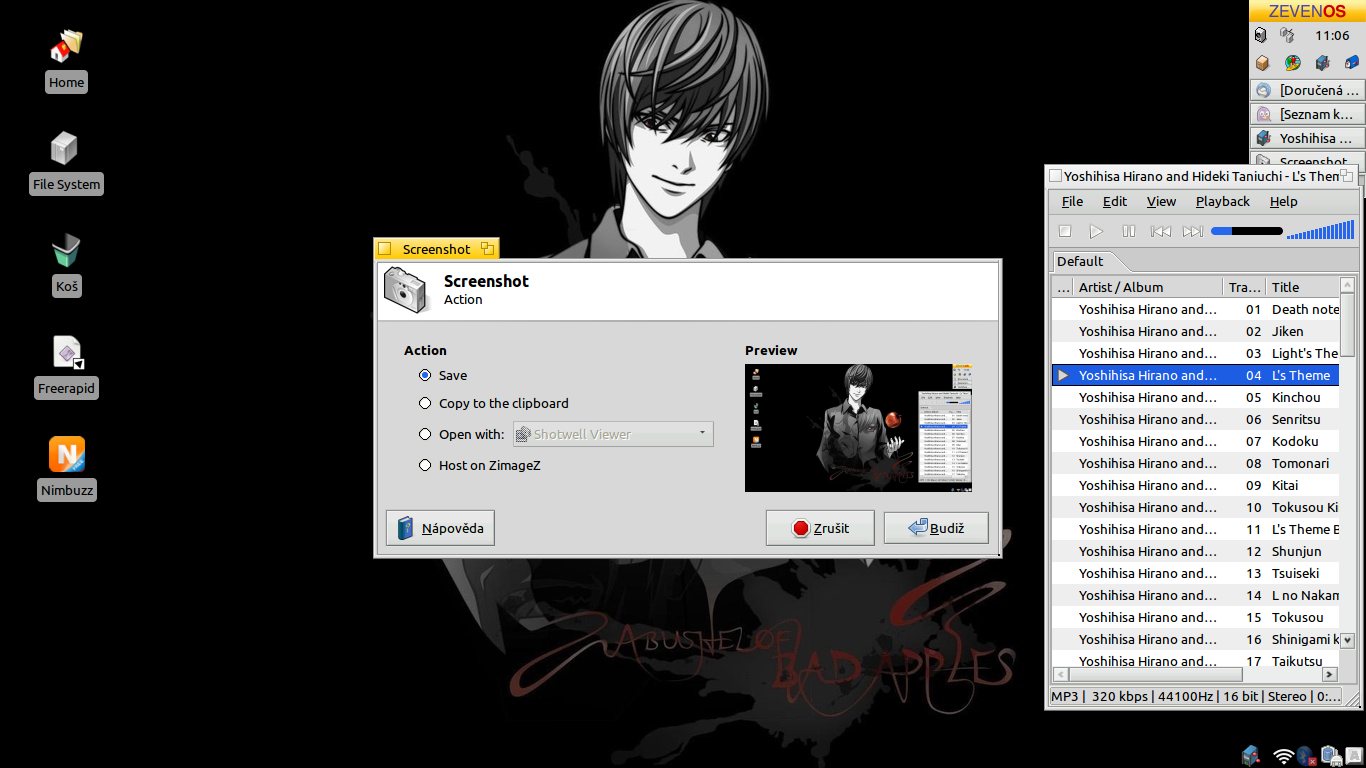Click the music player tray icon at the bottom
Image resolution: width=1366 pixels, height=768 pixels.
(1251, 755)
